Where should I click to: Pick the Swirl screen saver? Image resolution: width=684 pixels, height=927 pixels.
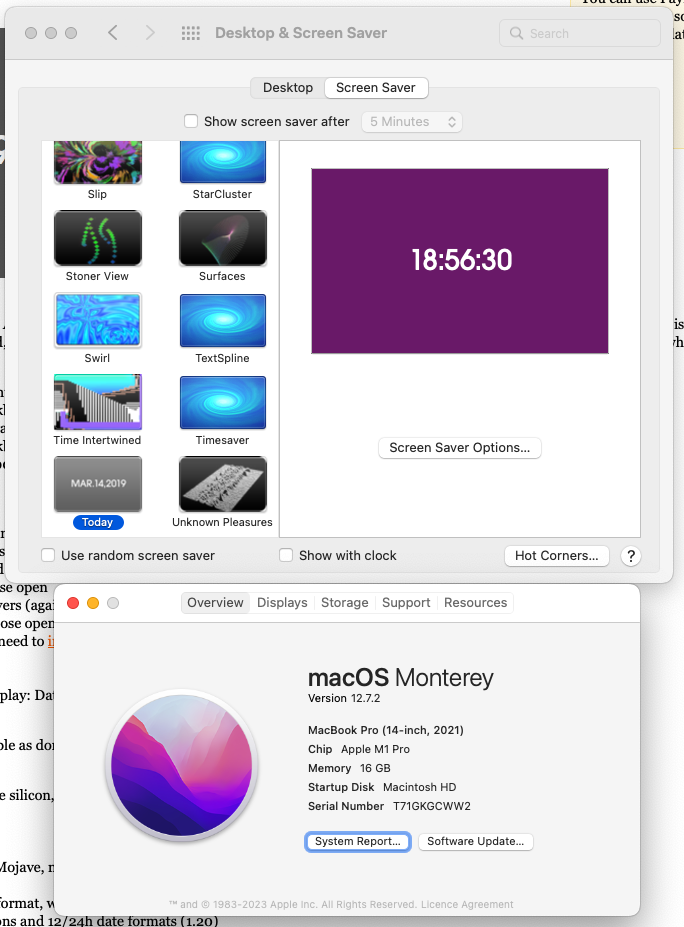98,320
